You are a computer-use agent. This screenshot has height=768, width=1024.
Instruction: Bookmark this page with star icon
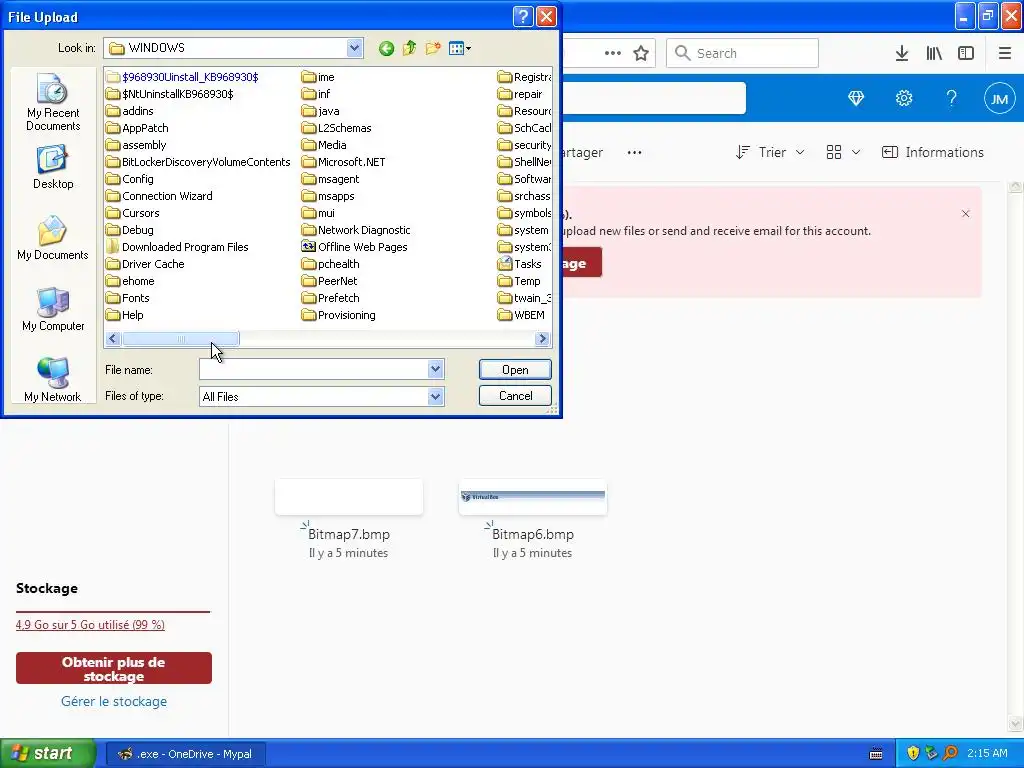[x=641, y=53]
